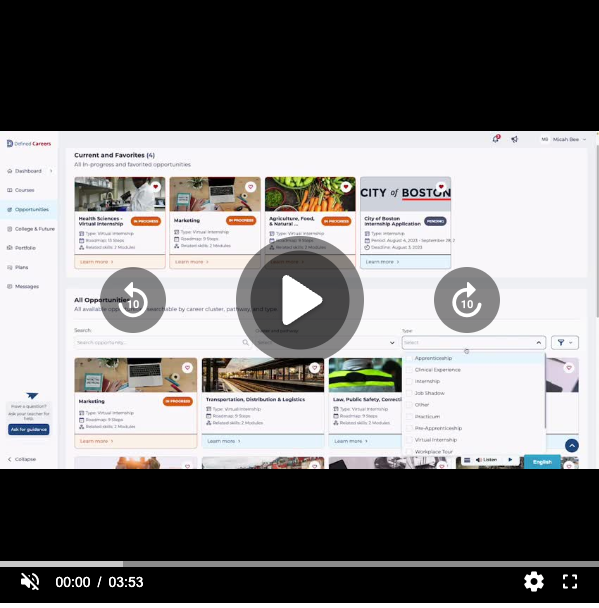Click Ask for guidance button
Viewport: 599px width, 608px height.
pyautogui.click(x=29, y=429)
